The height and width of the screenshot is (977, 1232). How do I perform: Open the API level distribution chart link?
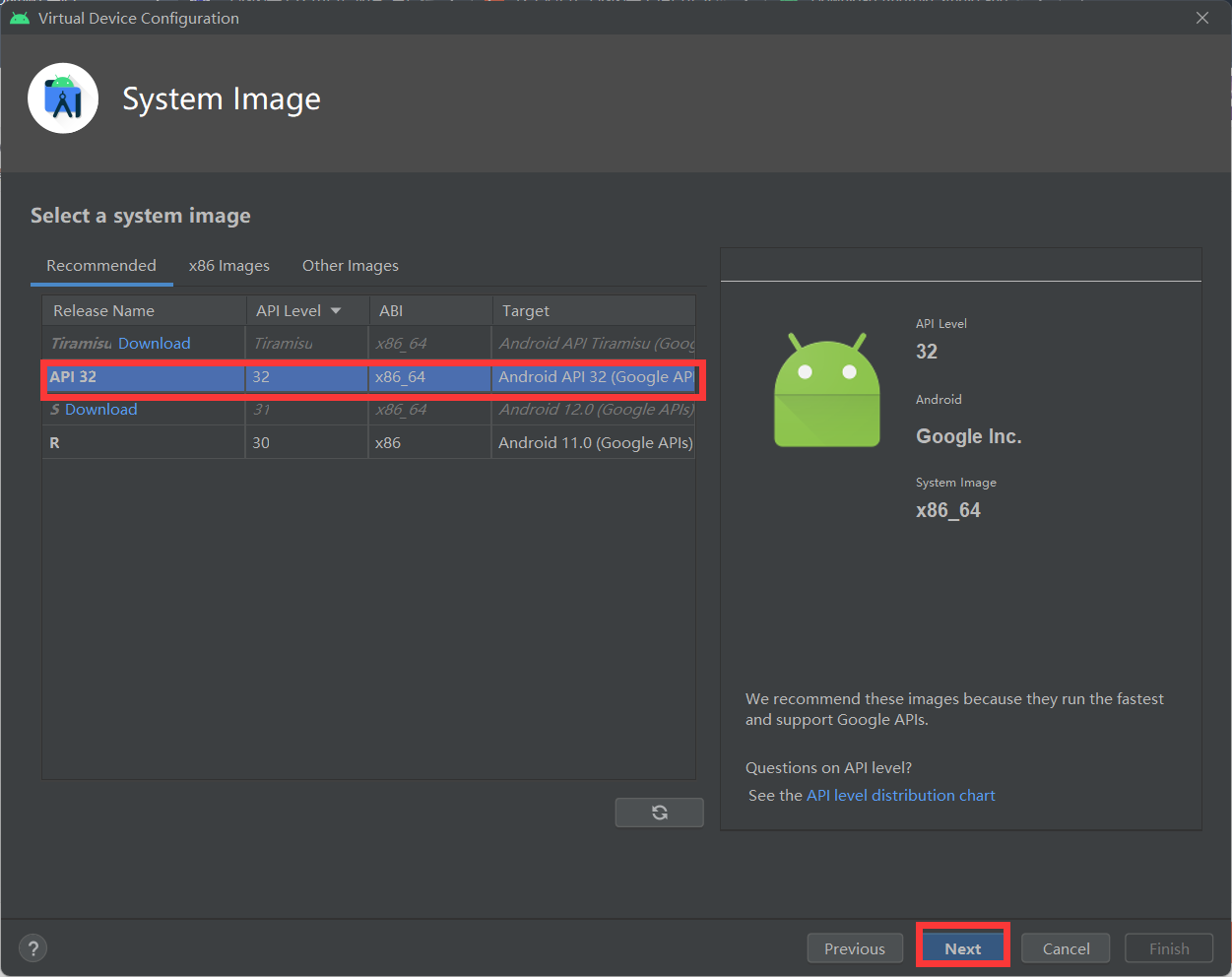tap(901, 795)
